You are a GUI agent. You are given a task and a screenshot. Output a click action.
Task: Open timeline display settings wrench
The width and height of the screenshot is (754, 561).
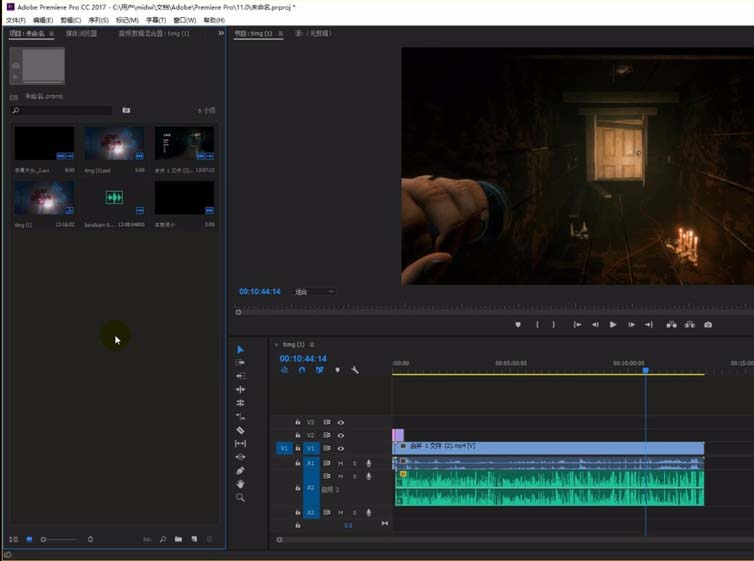355,370
